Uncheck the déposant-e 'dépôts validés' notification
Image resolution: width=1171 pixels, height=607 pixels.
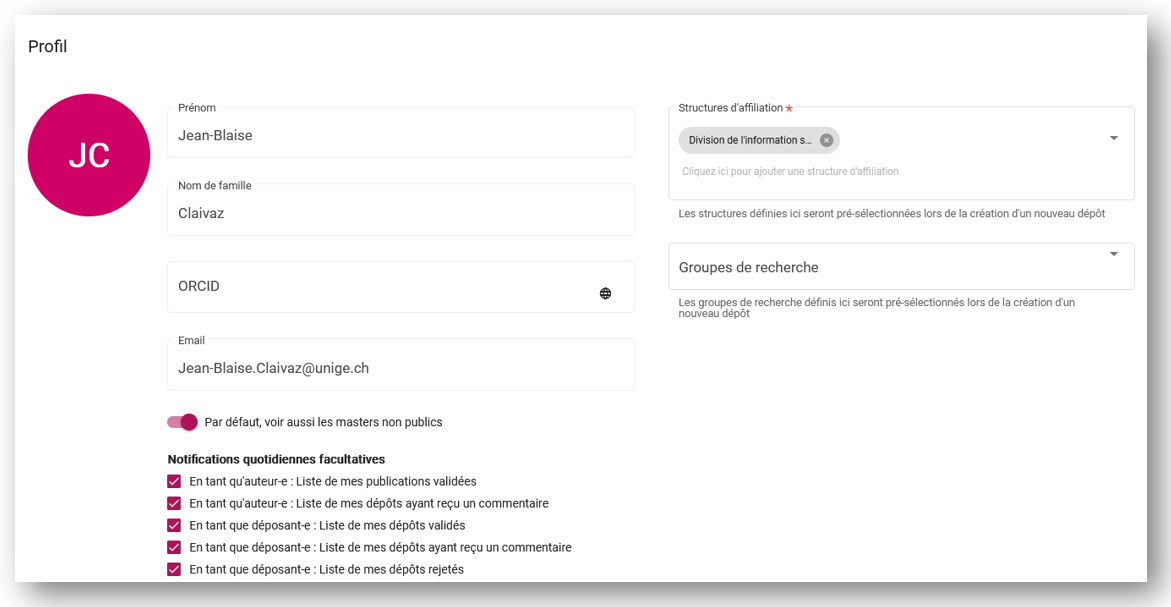[173, 525]
